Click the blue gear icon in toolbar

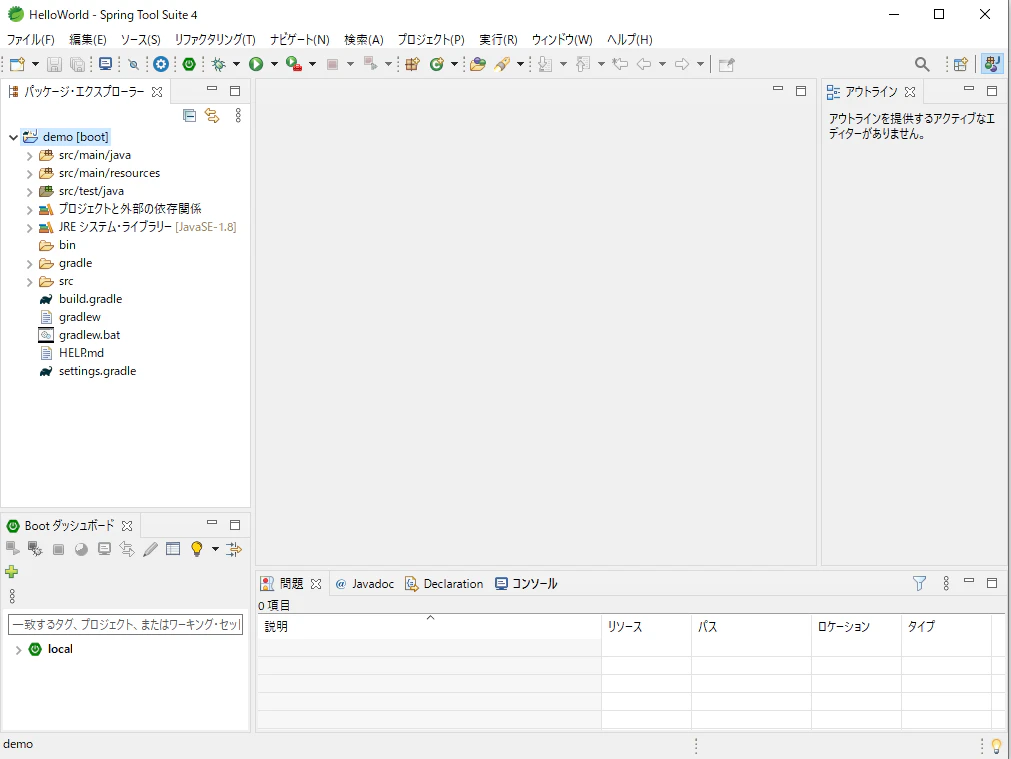tap(161, 64)
